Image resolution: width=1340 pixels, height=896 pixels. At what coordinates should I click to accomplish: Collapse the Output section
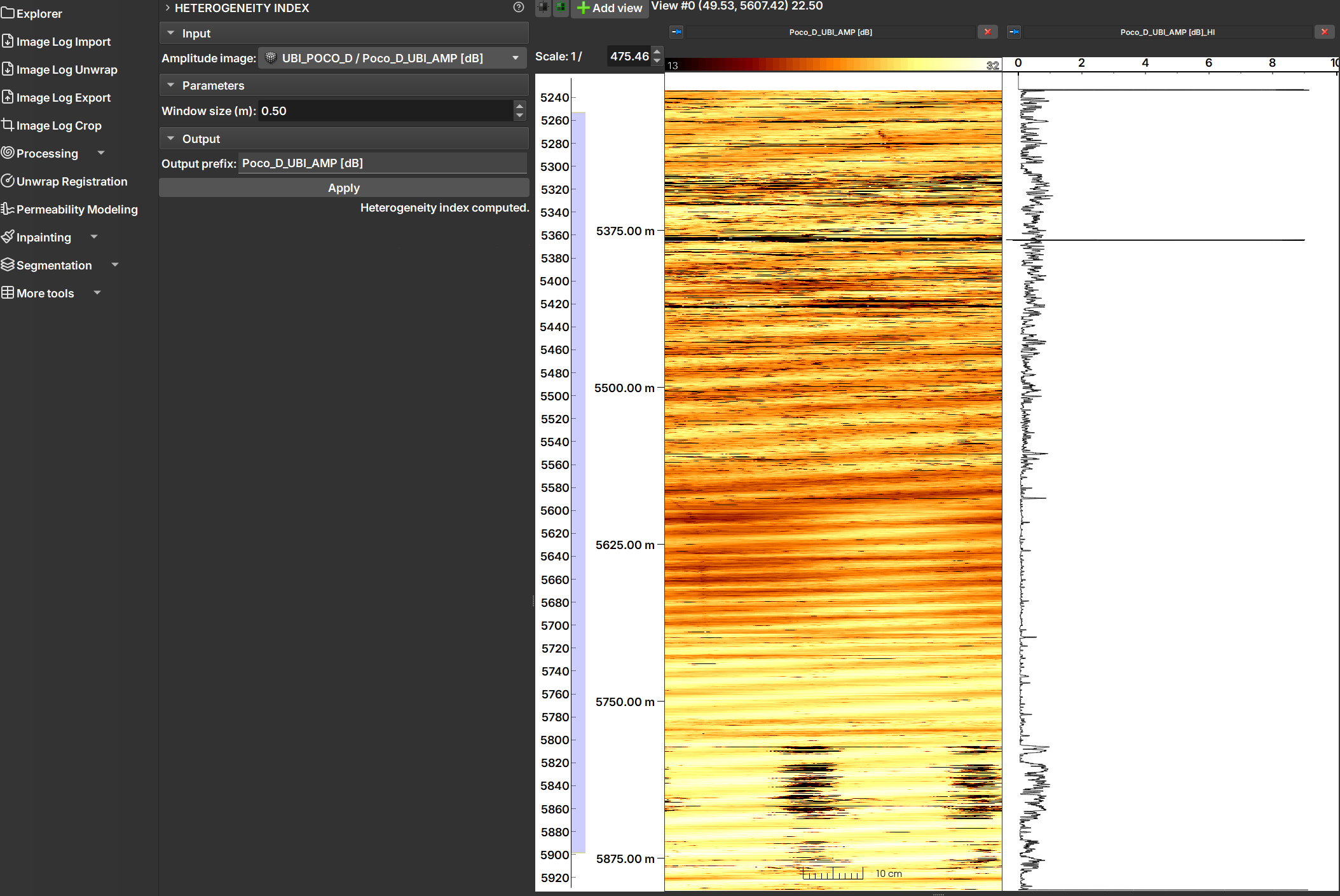click(170, 139)
